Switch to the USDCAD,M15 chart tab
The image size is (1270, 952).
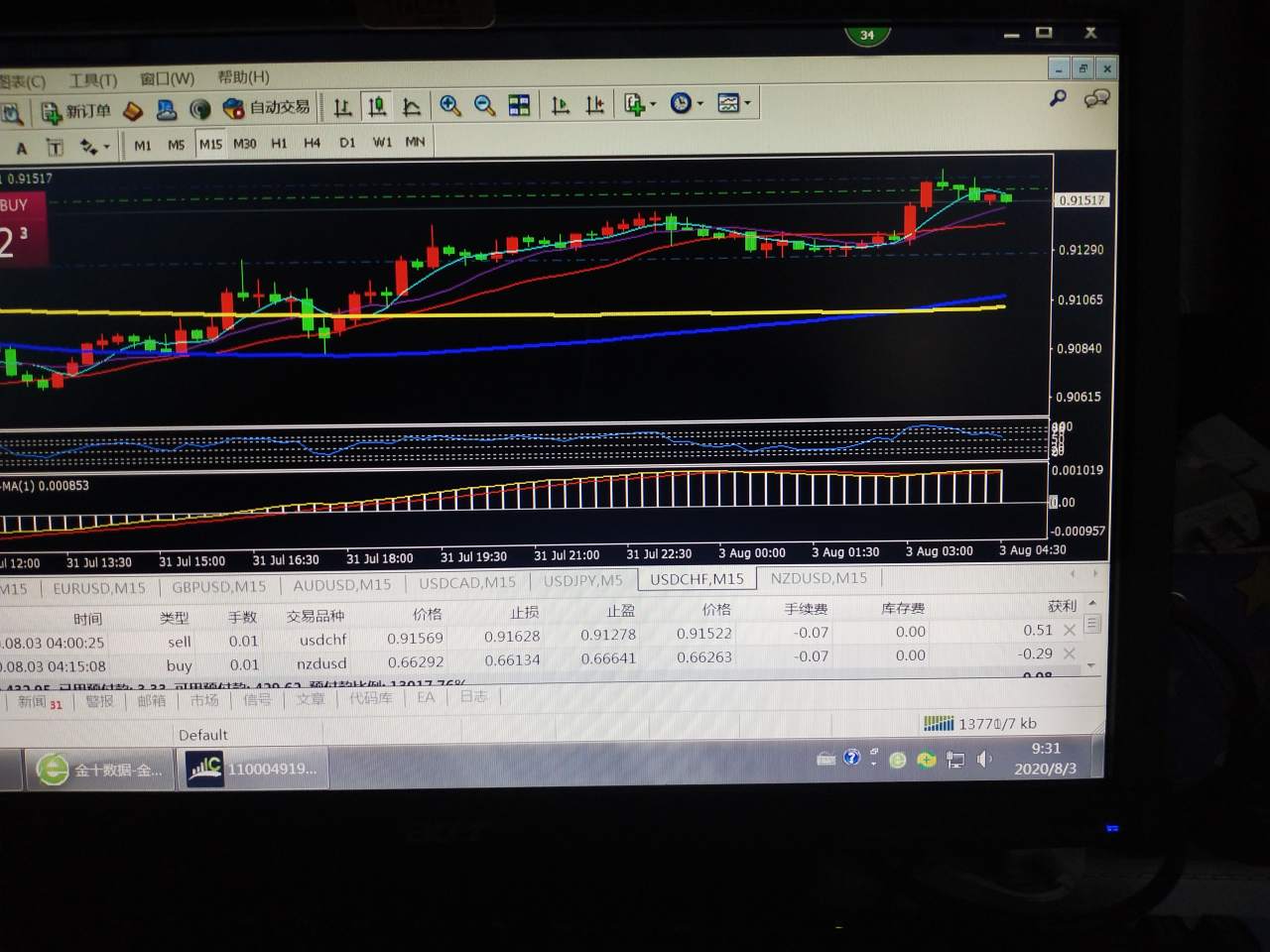466,582
